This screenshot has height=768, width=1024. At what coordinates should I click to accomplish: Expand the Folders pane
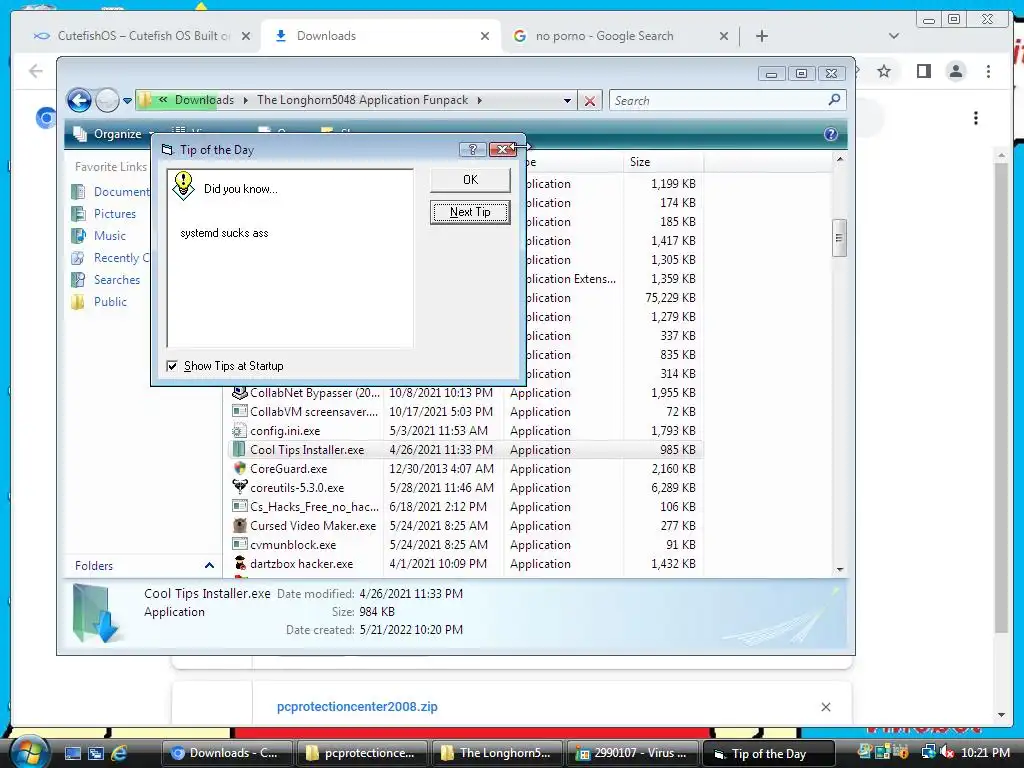[x=209, y=566]
